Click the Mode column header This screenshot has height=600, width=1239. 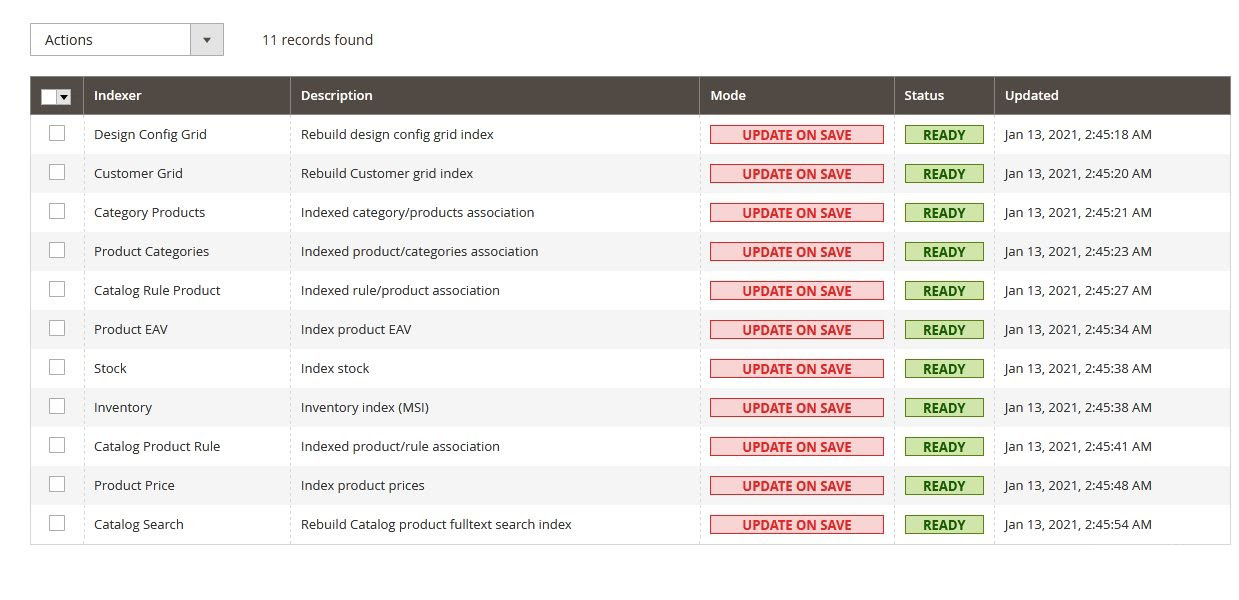pyautogui.click(x=728, y=96)
